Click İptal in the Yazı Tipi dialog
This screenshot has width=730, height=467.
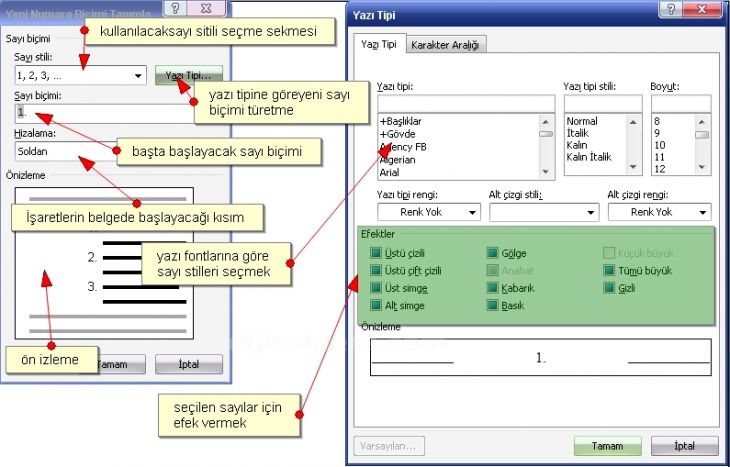tap(684, 445)
